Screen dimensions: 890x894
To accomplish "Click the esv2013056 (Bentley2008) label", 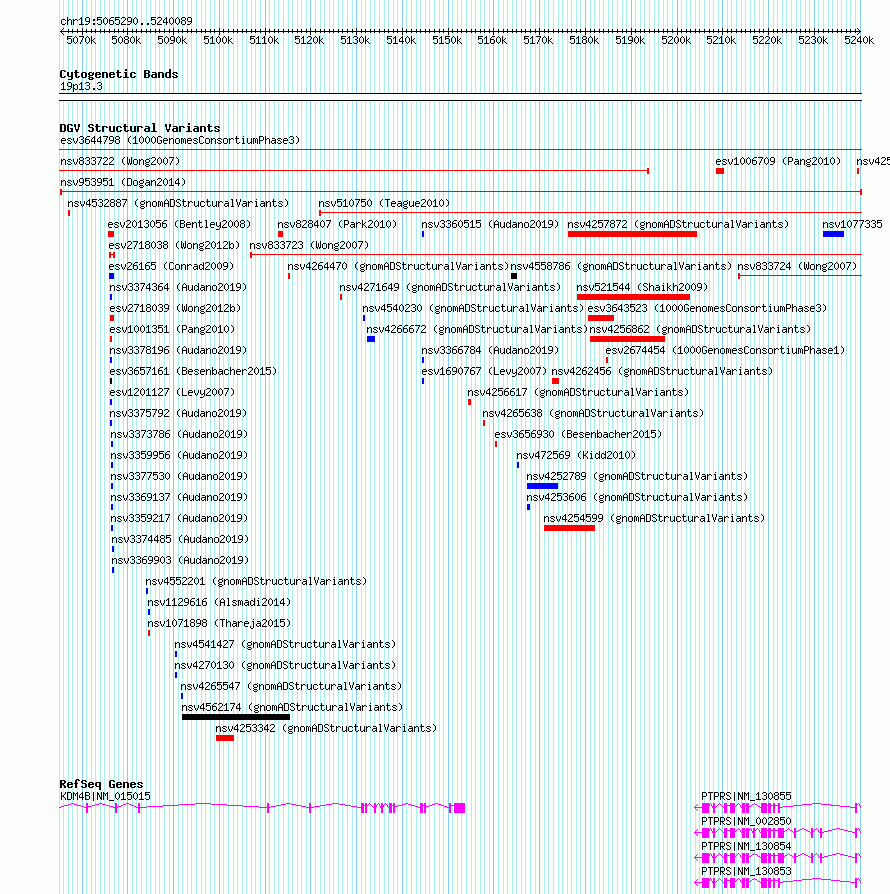I will coord(180,225).
